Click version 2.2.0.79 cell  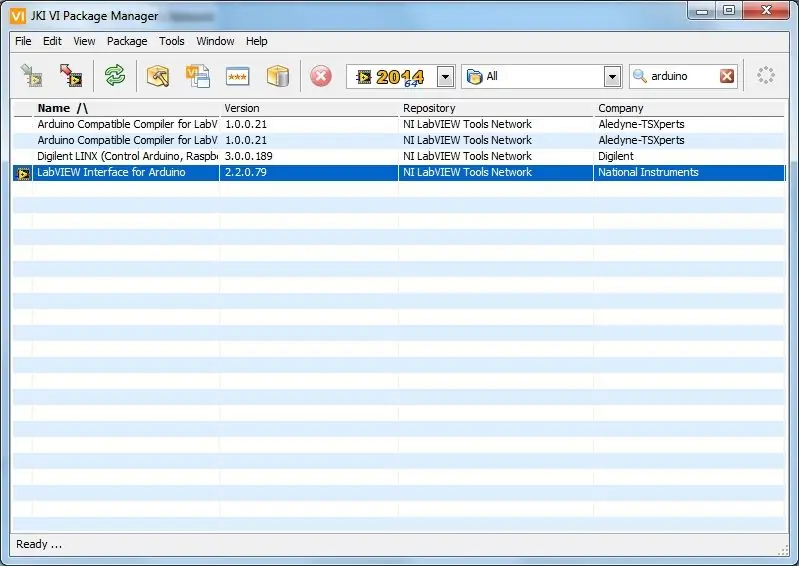pyautogui.click(x=246, y=172)
